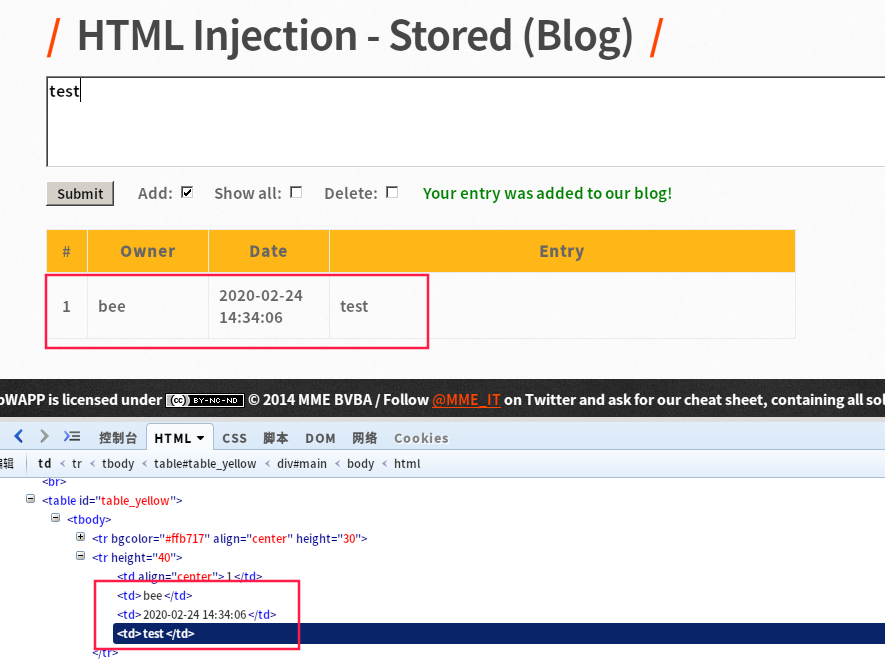
Task: Switch to the CSS tab
Action: pos(234,437)
